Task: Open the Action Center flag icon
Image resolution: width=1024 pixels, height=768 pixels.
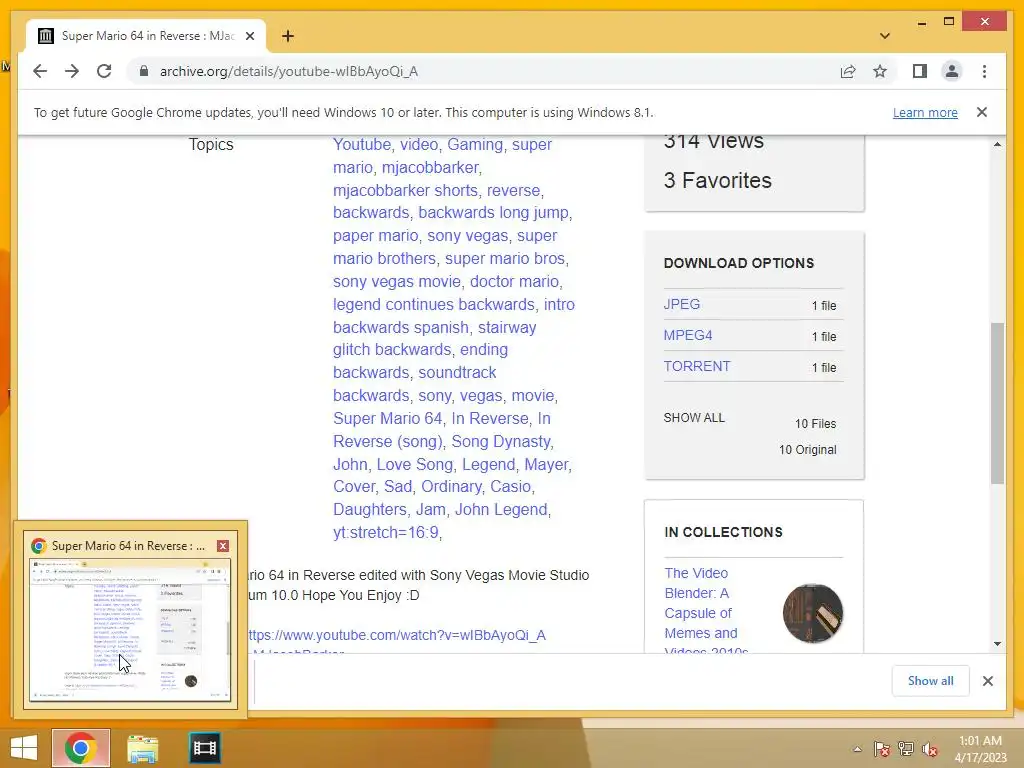Action: point(881,749)
